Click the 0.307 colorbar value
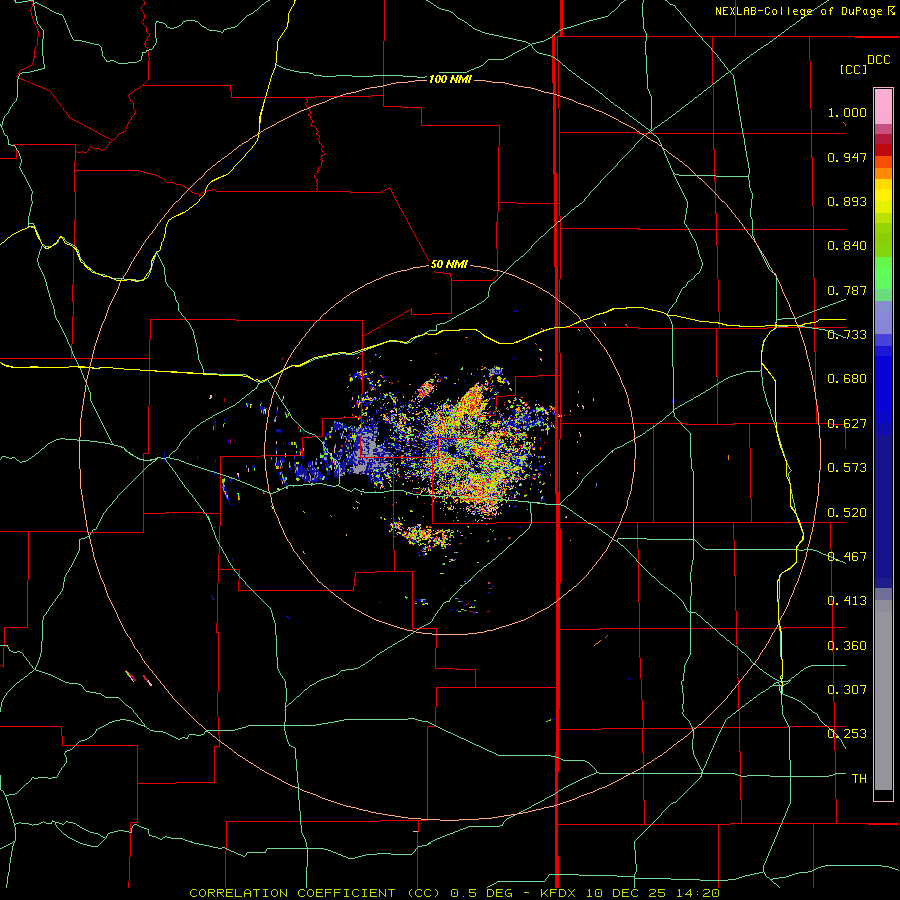The image size is (900, 900). (x=847, y=690)
